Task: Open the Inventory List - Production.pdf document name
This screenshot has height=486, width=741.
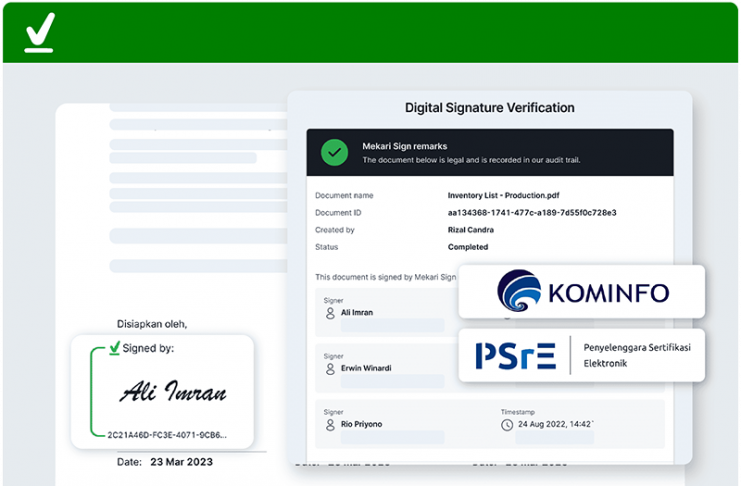Action: coord(503,196)
